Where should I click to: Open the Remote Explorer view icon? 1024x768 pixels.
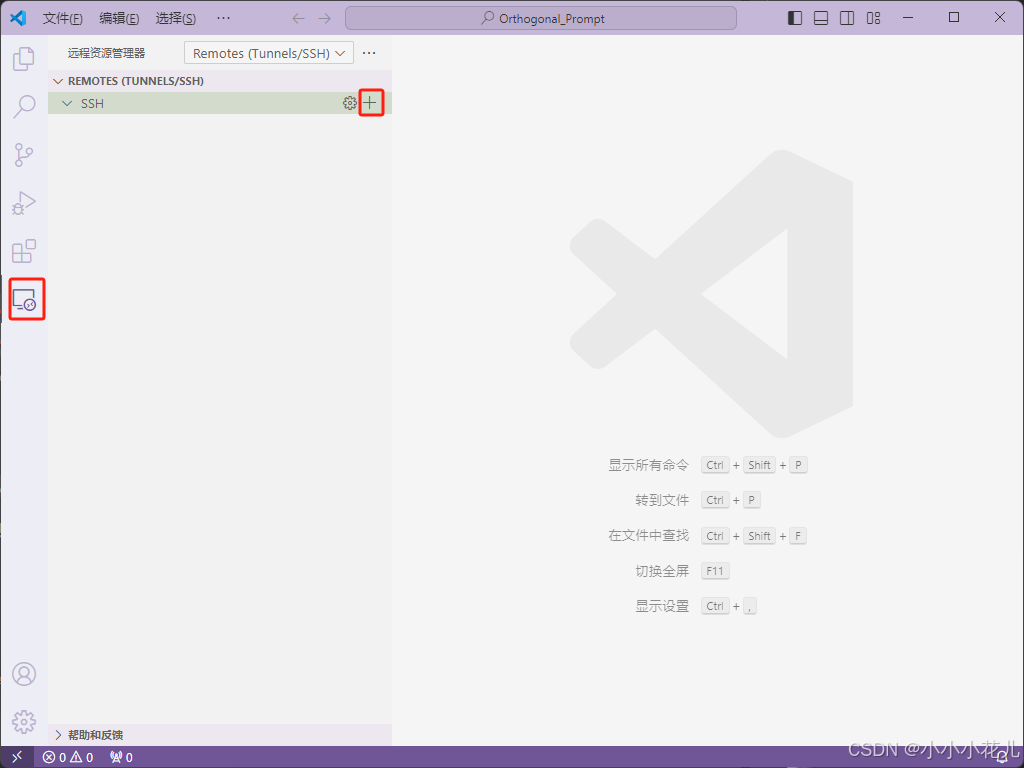point(25,300)
